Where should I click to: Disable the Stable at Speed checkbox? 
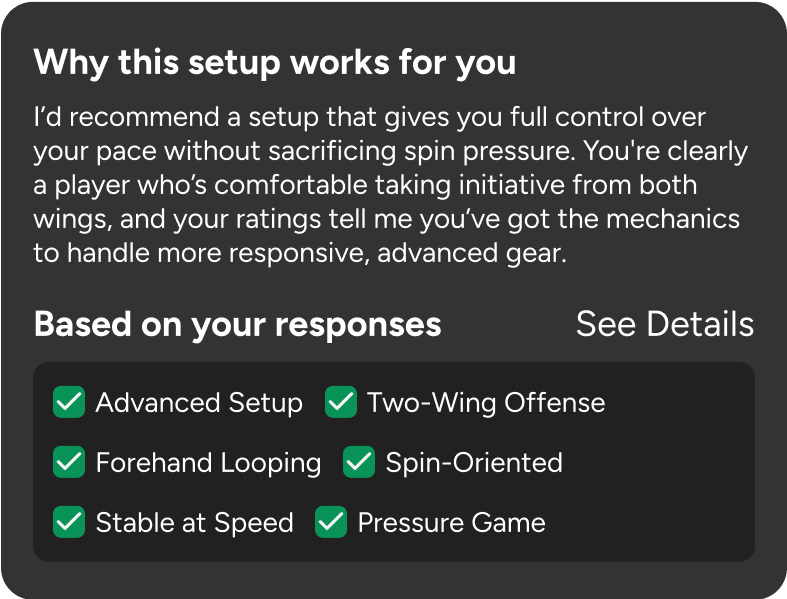[x=69, y=523]
